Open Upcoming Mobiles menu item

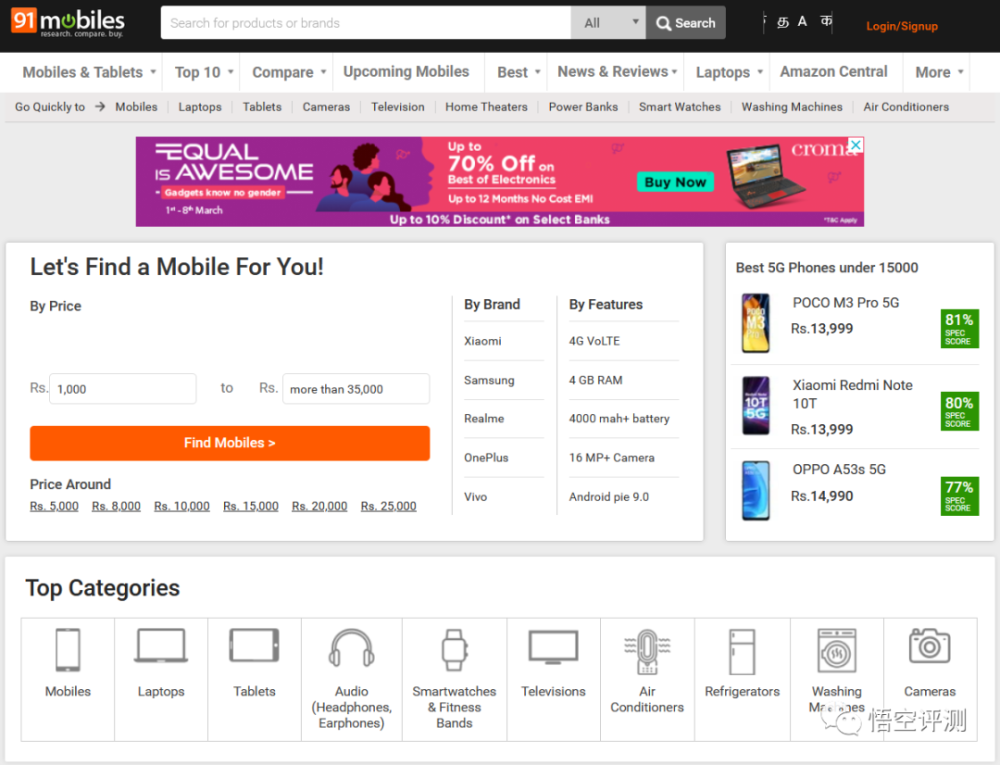(406, 71)
